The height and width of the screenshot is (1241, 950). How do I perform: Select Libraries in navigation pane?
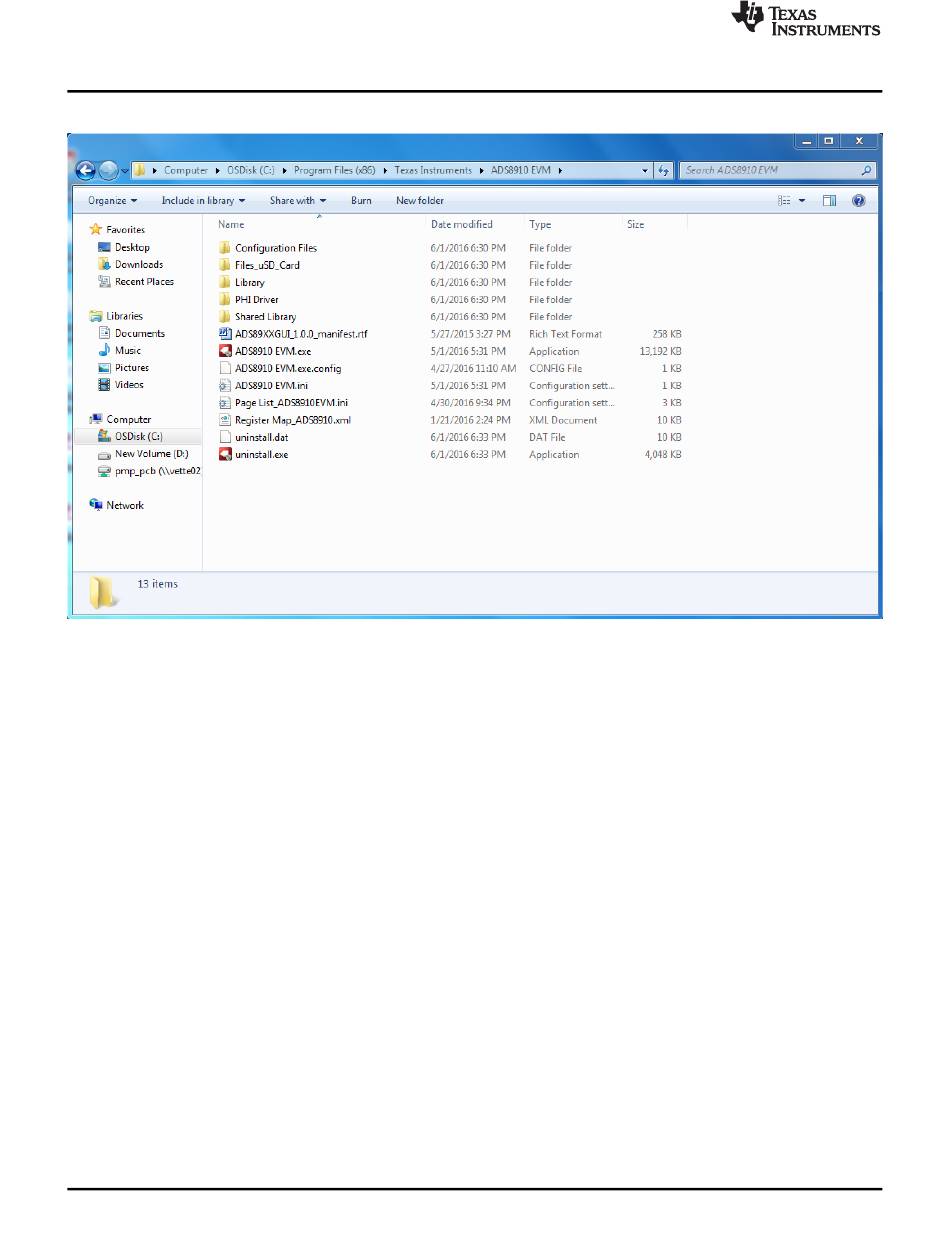pos(124,316)
